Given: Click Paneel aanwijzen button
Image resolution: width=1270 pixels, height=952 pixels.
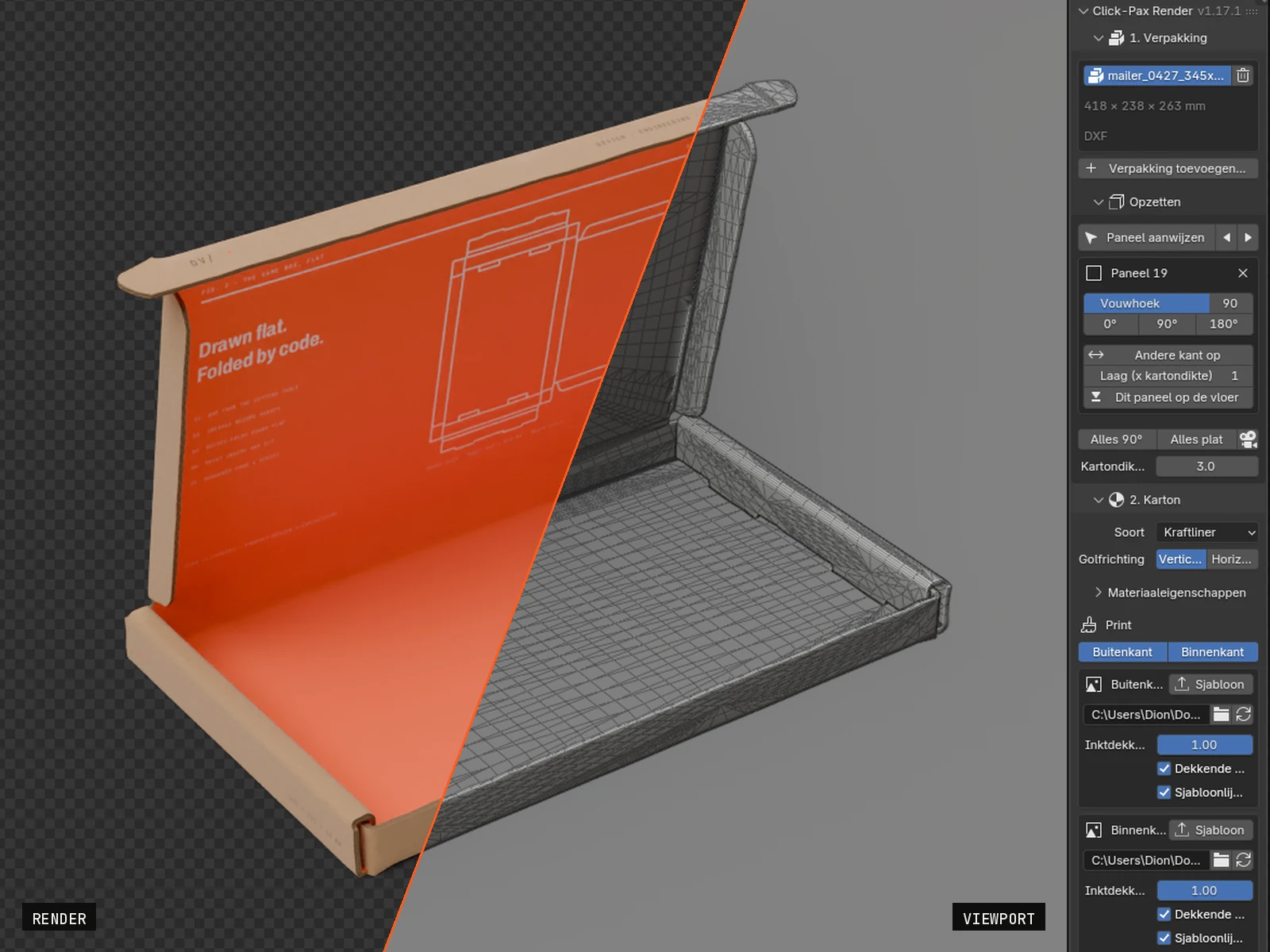Looking at the screenshot, I should (1147, 237).
